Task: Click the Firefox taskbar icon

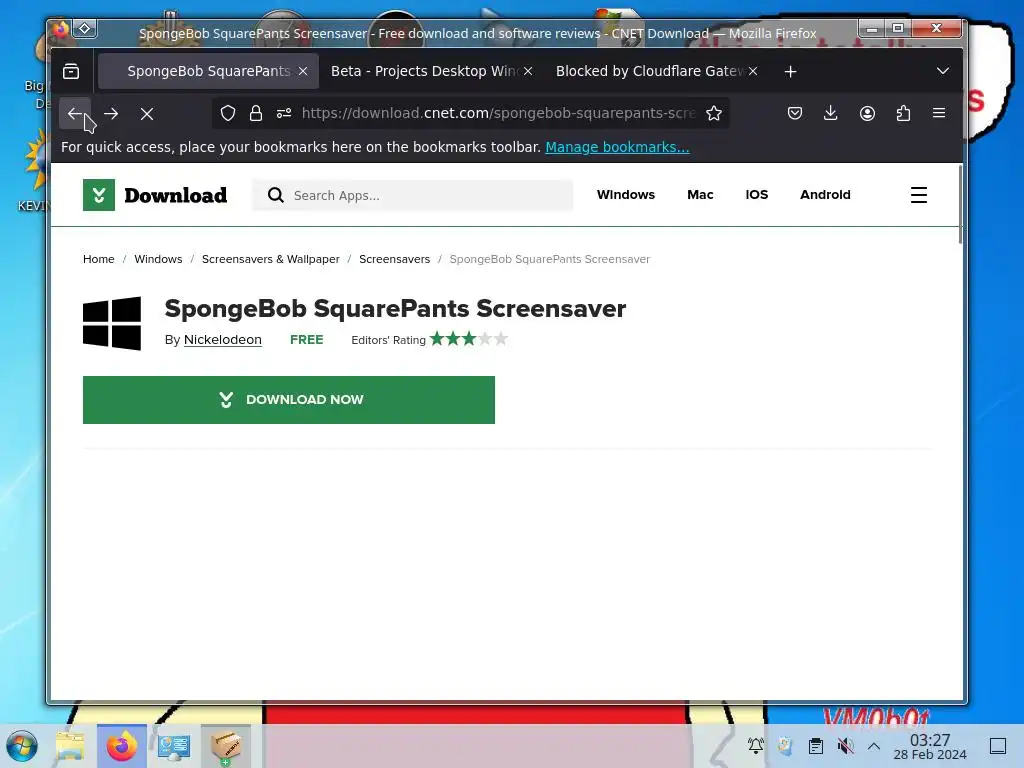Action: pos(122,746)
